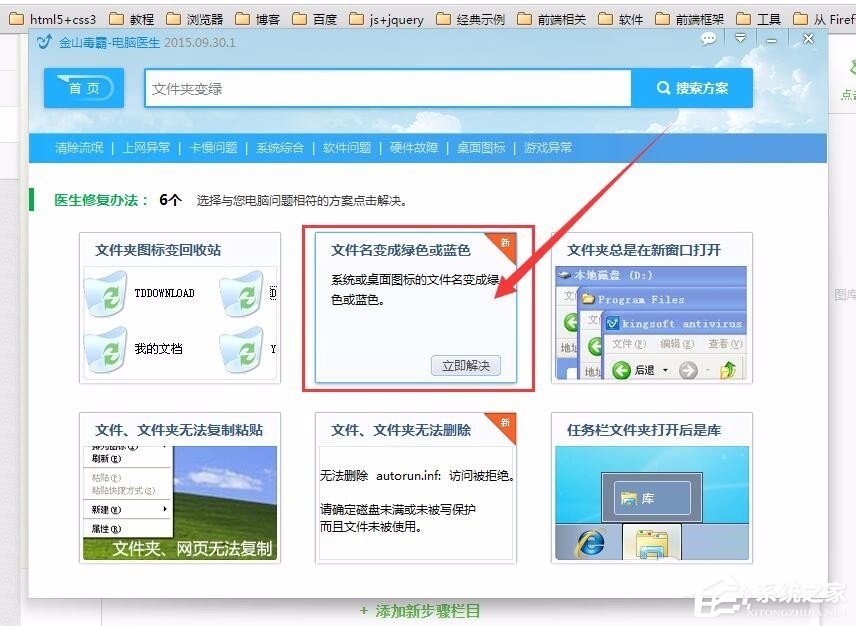Image resolution: width=856 pixels, height=626 pixels.
Task: Select the 系统综合 category tab
Action: [279, 147]
